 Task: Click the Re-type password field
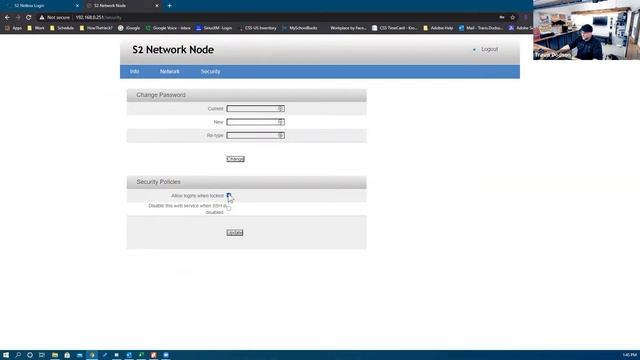click(256, 135)
